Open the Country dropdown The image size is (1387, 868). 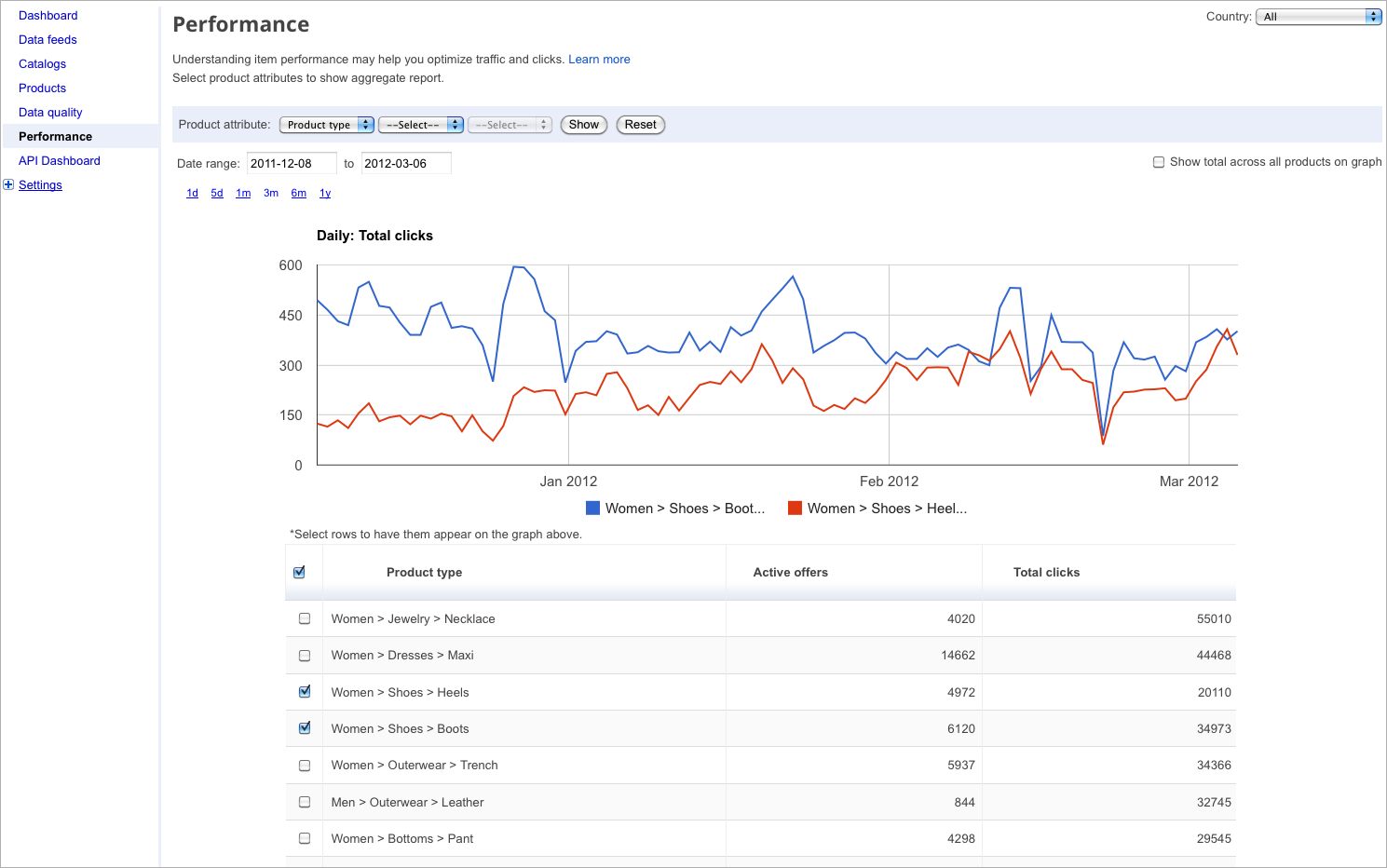(1317, 17)
